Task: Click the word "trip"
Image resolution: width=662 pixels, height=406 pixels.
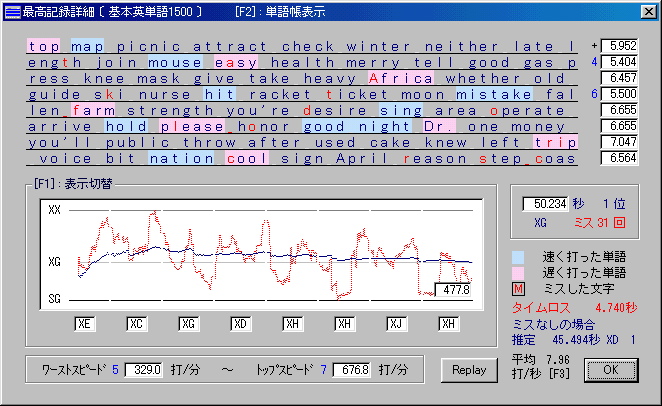Action: click(555, 143)
